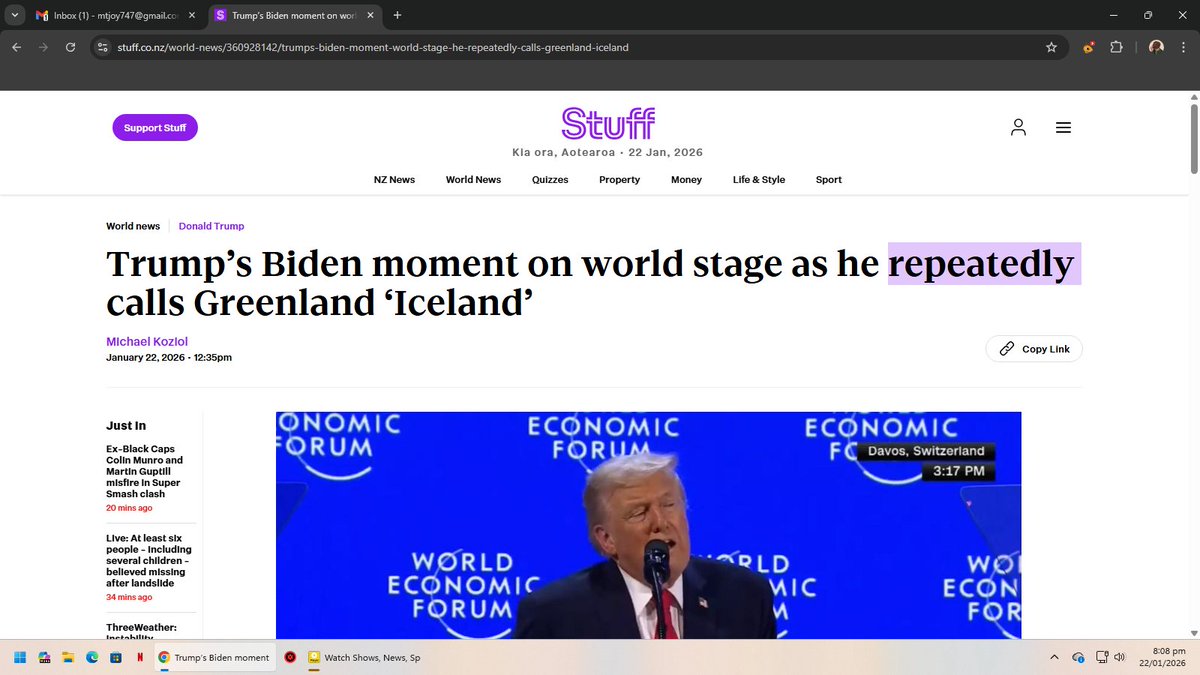
Task: Expand the hidden icons tray arrow
Action: [1054, 657]
